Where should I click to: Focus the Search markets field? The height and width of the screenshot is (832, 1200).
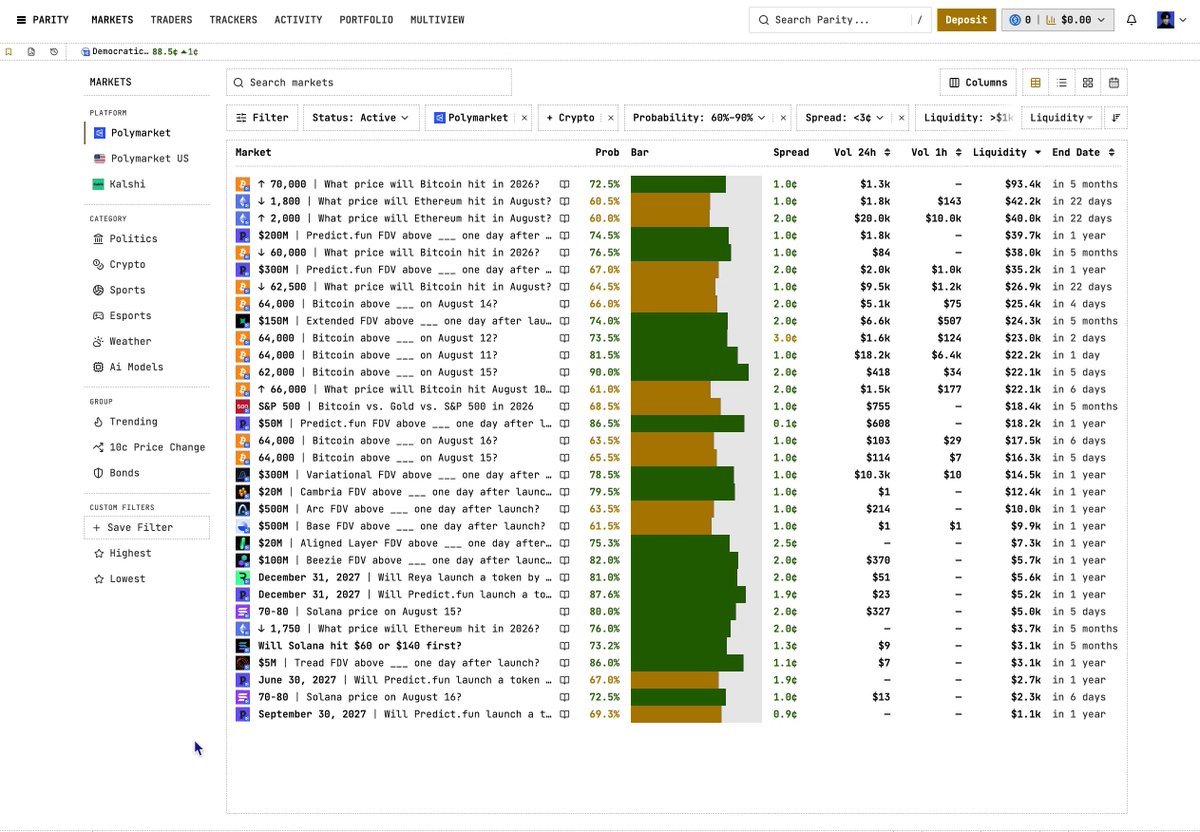(369, 82)
